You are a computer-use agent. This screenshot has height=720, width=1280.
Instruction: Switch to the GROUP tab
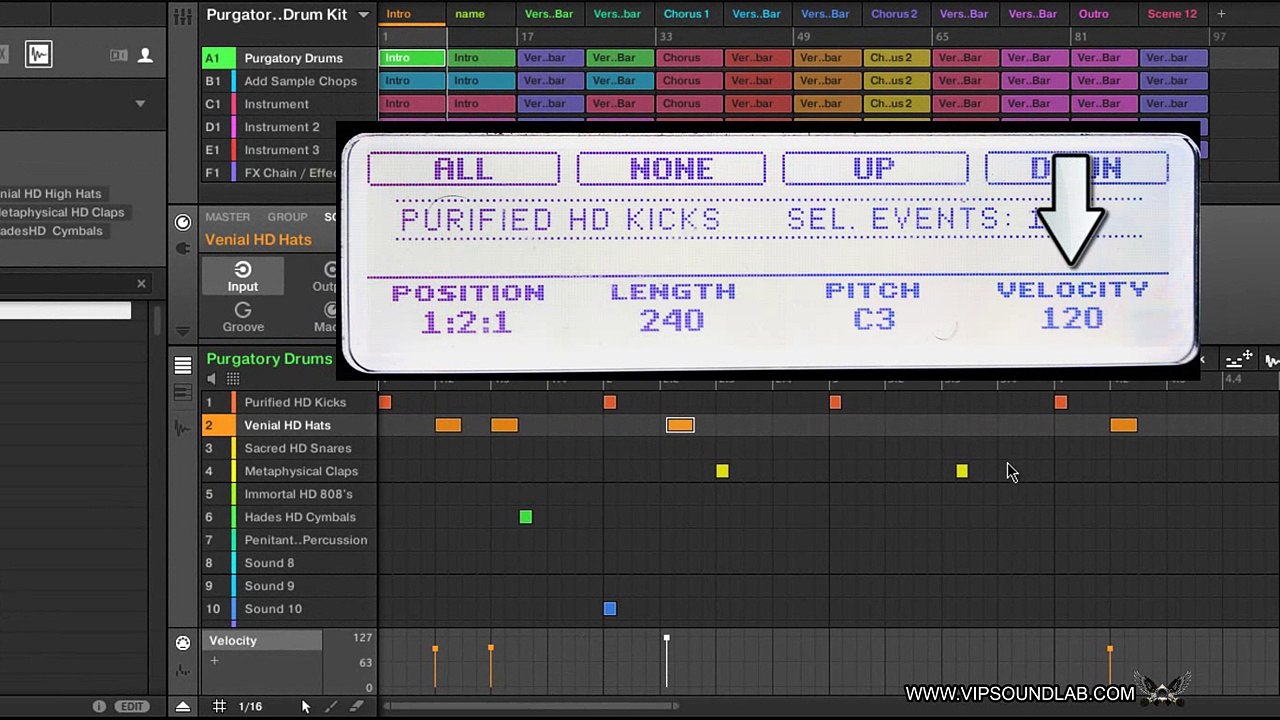click(x=287, y=217)
